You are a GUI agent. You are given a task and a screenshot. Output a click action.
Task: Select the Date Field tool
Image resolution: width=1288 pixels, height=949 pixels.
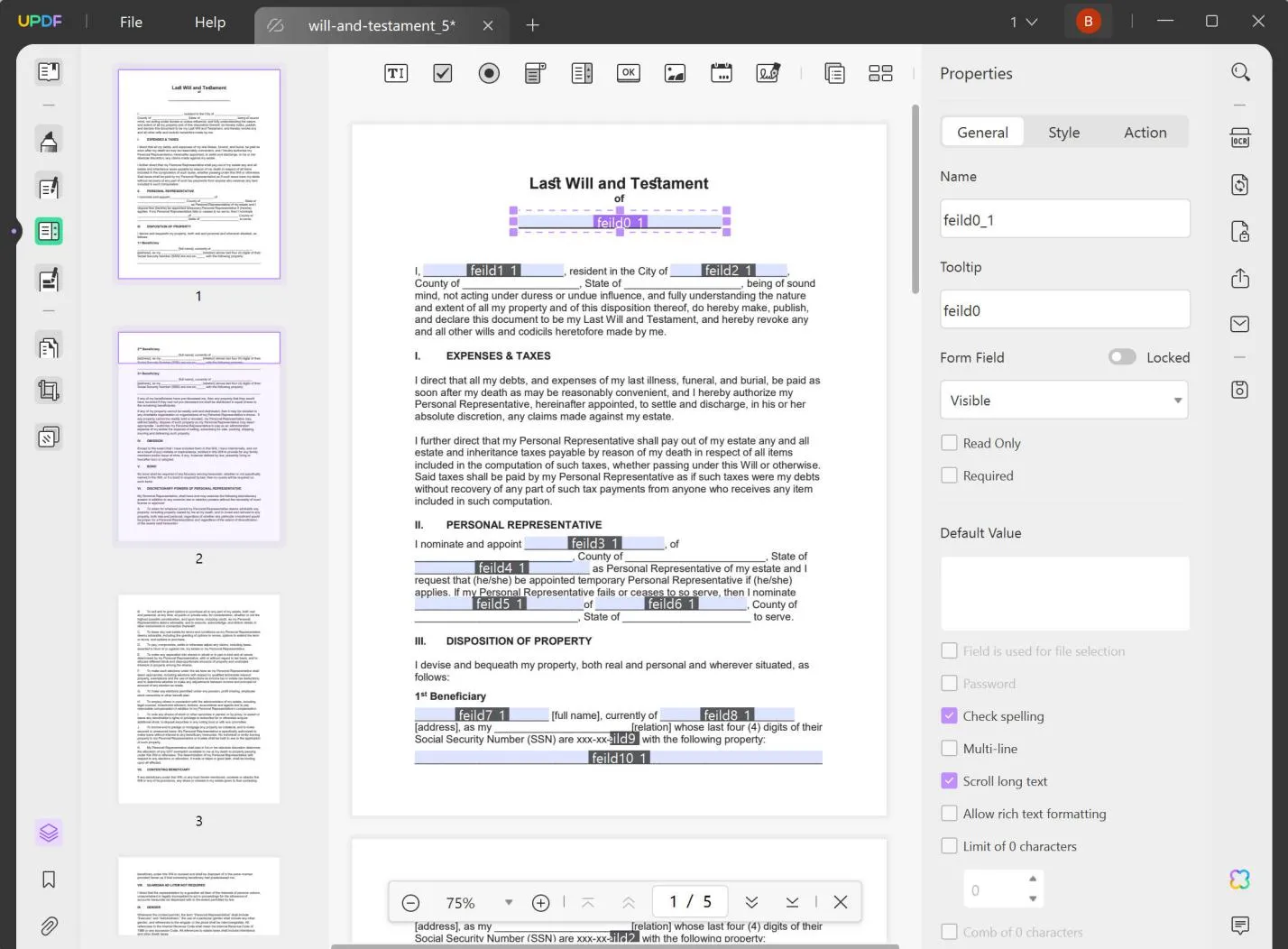click(x=722, y=74)
